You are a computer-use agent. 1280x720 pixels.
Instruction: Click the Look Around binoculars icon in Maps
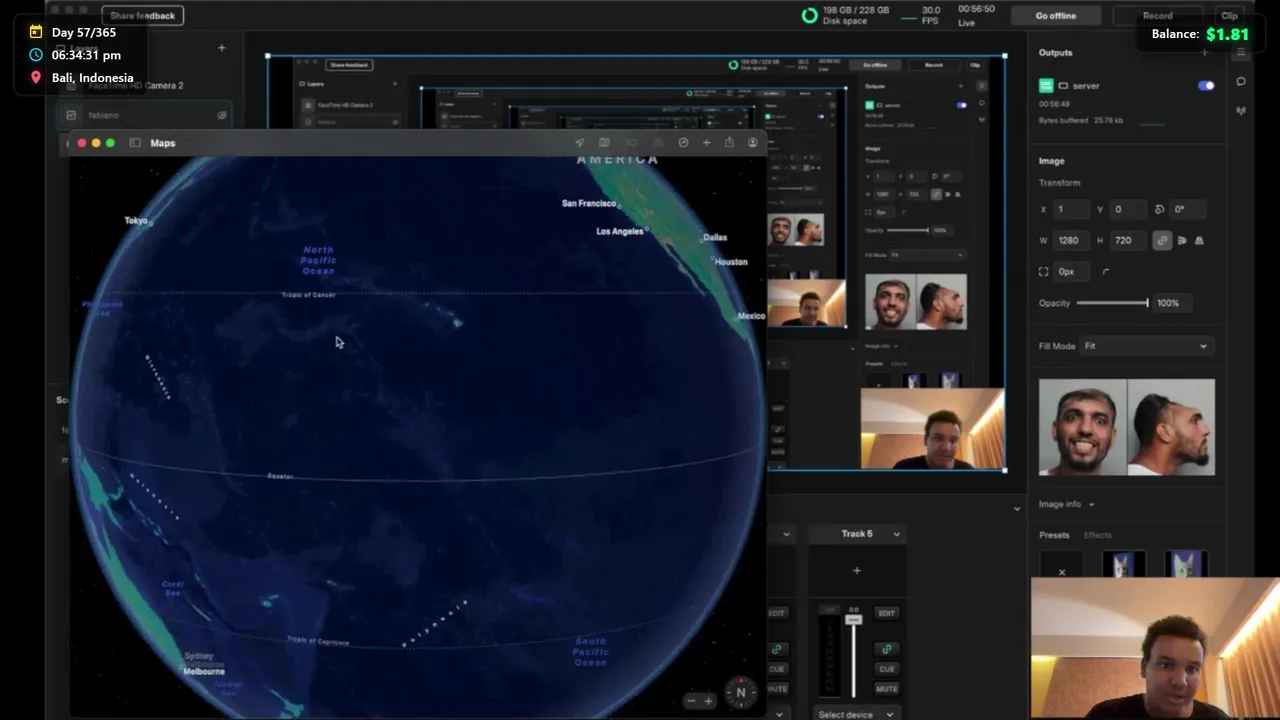(x=658, y=143)
